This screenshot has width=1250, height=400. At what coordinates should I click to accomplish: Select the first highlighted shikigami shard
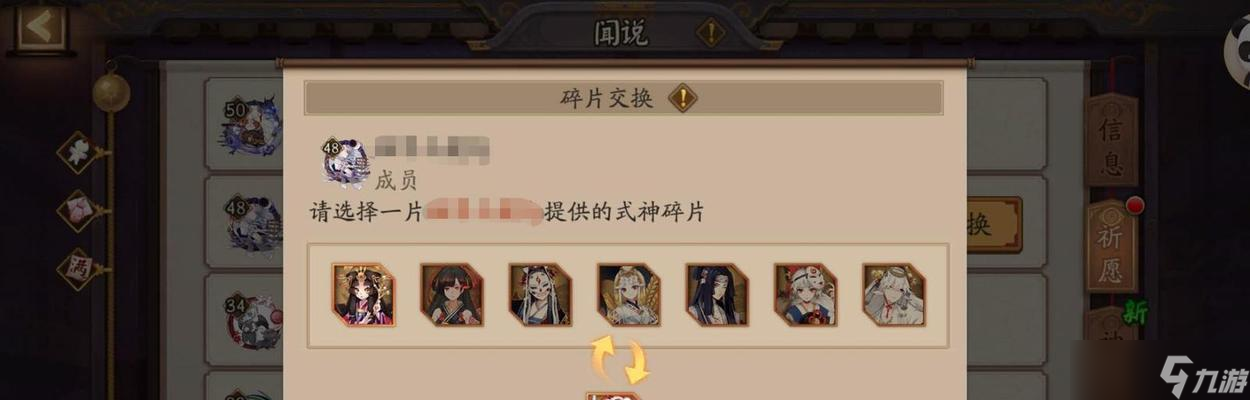click(364, 295)
